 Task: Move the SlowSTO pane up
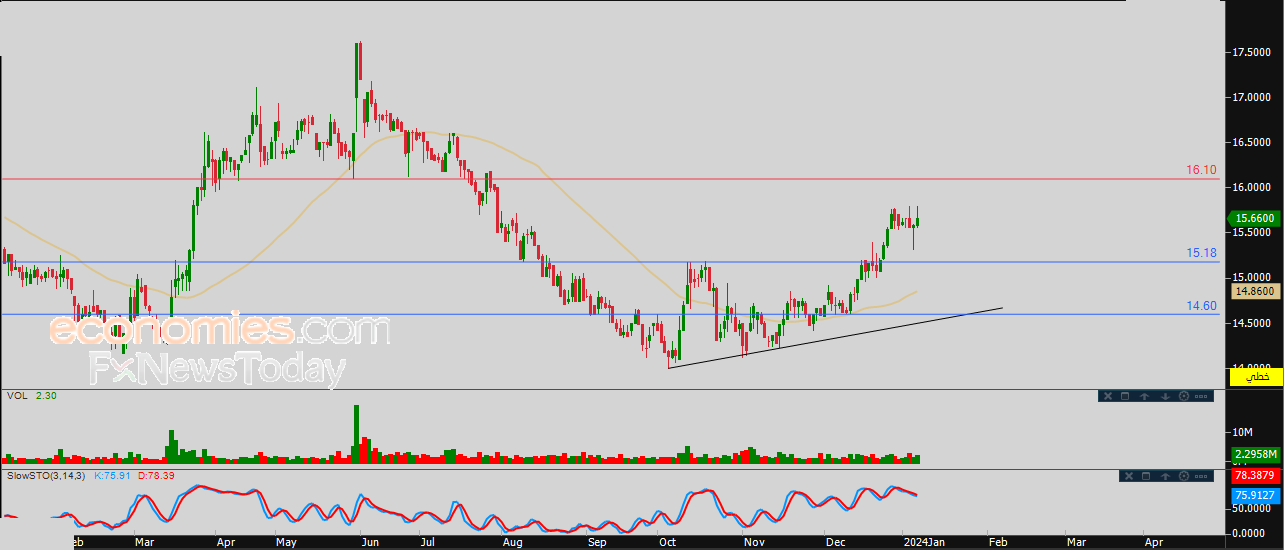(1165, 476)
